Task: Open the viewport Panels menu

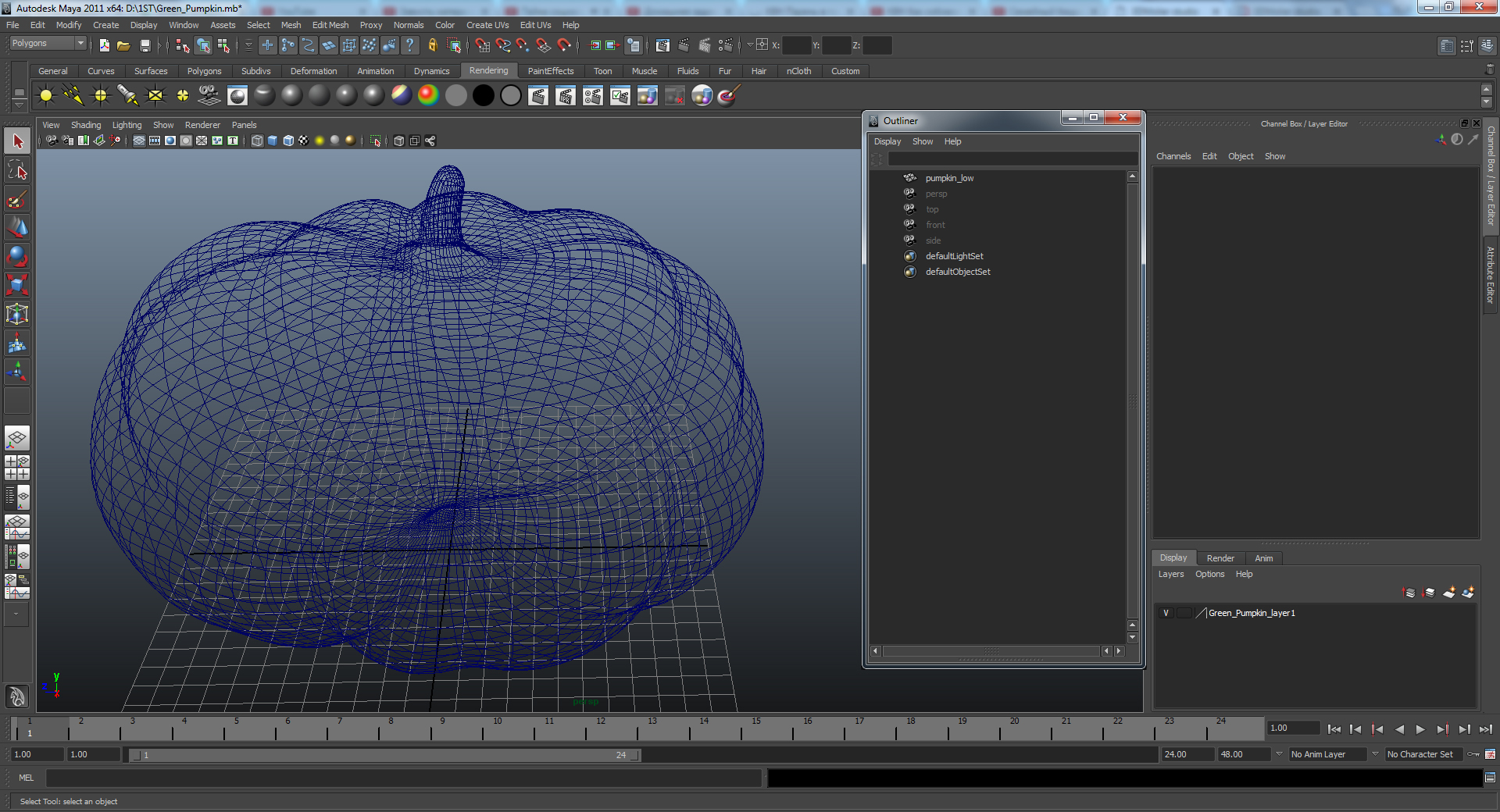Action: click(244, 125)
